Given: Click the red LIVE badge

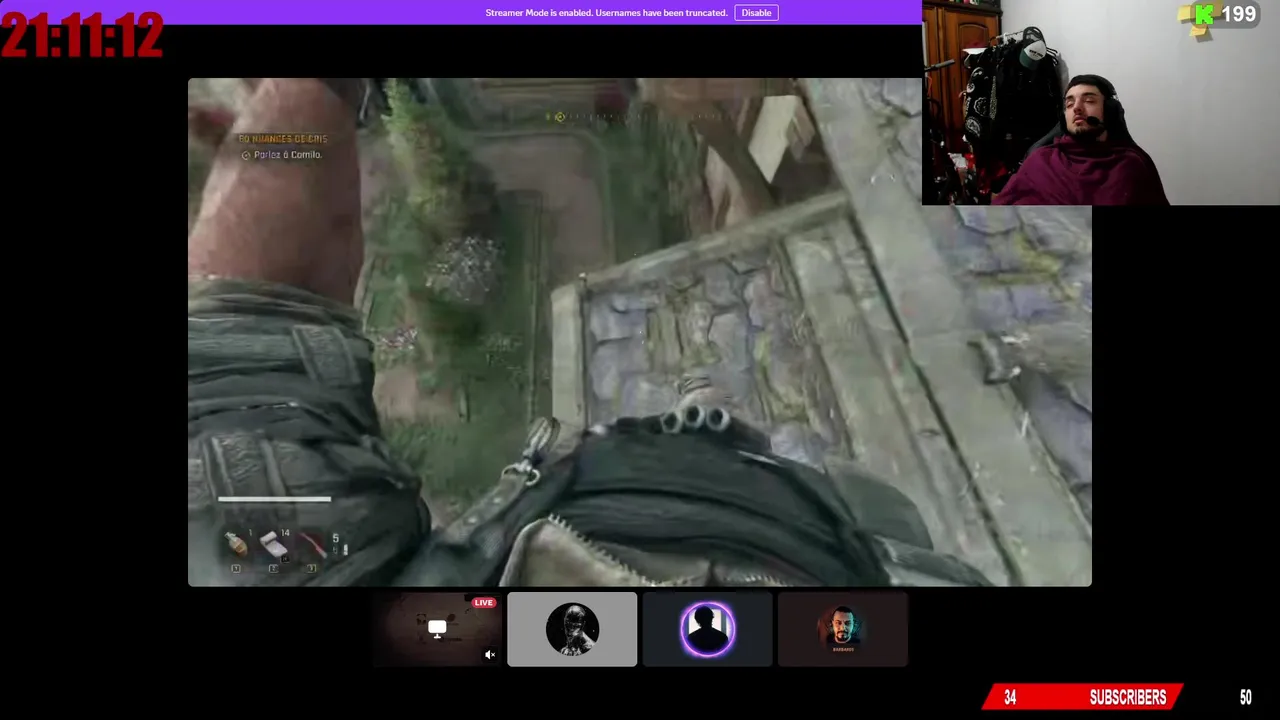Looking at the screenshot, I should pyautogui.click(x=484, y=603).
